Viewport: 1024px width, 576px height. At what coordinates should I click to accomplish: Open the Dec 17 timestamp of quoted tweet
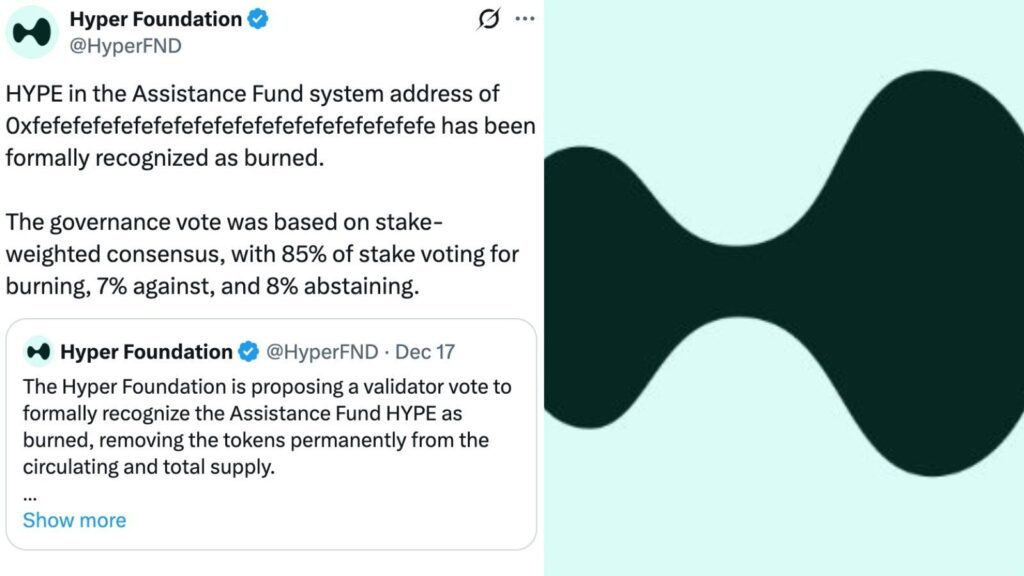[425, 352]
